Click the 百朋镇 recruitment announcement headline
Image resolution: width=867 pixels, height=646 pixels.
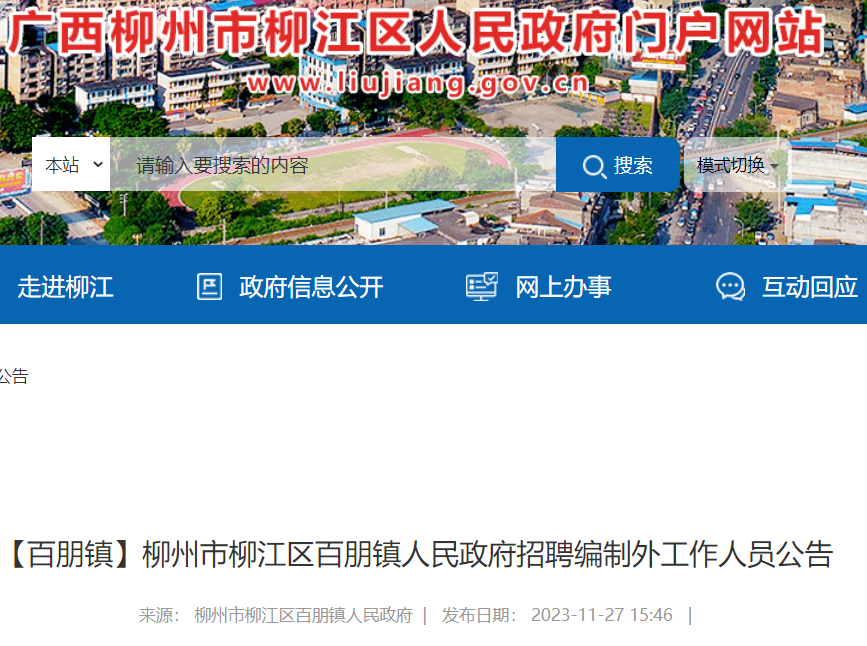pos(419,554)
